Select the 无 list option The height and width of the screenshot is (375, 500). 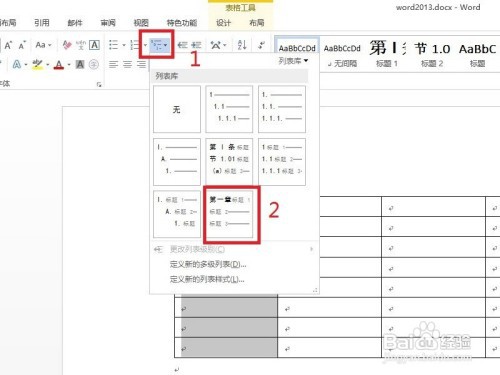(177, 109)
